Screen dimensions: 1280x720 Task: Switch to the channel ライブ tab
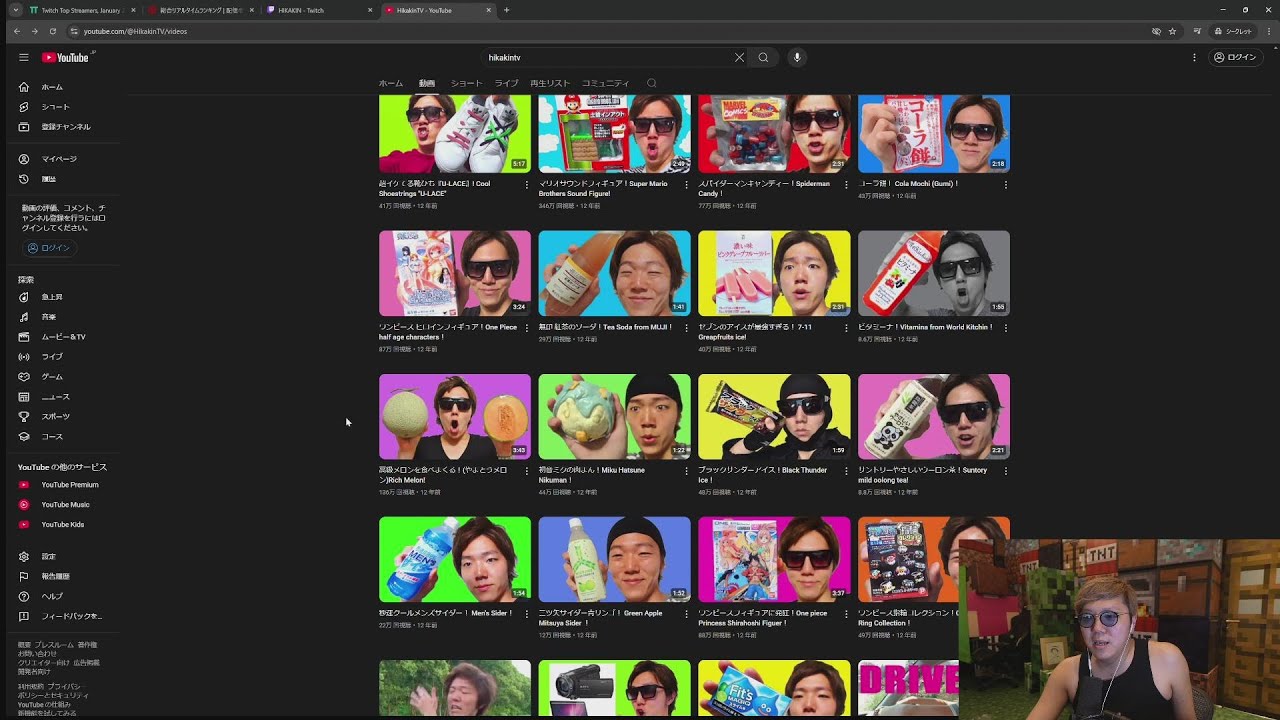(x=507, y=83)
